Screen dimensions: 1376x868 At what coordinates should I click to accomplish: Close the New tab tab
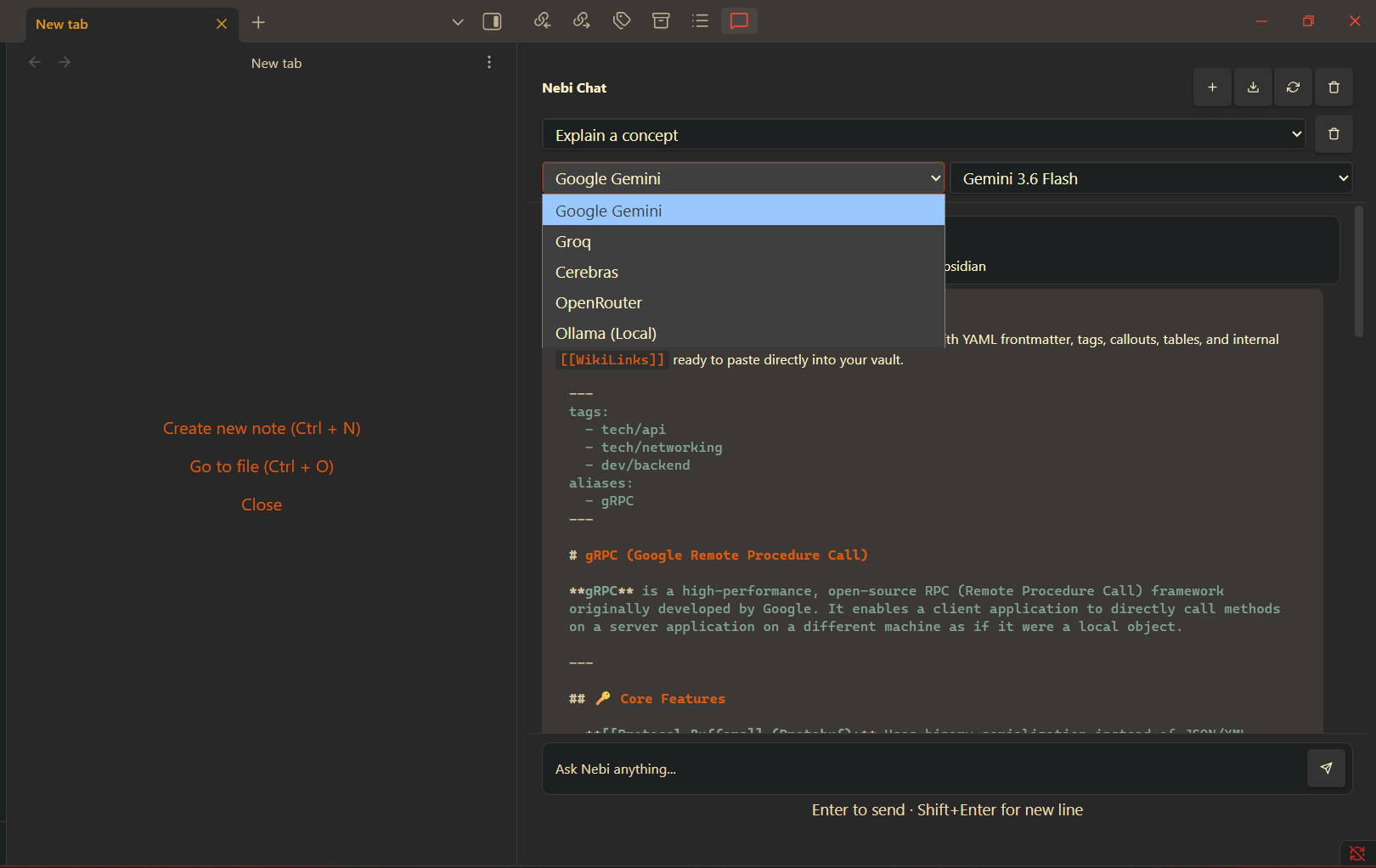[x=222, y=24]
